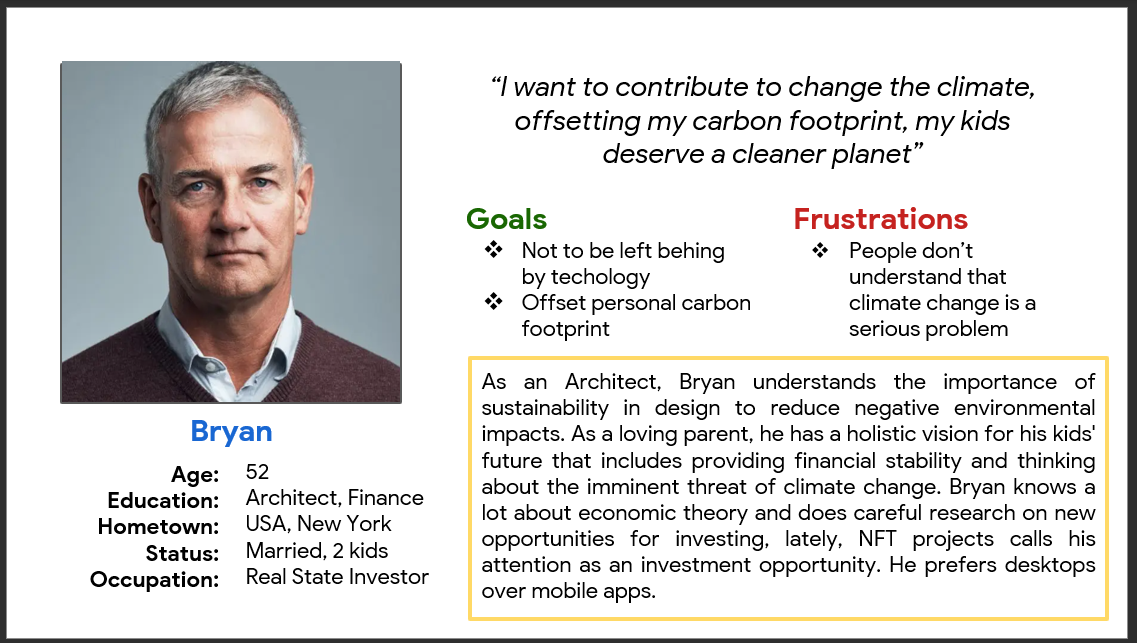The image size is (1137, 643).
Task: Click the "USA, New York" hometown text
Action: (318, 524)
